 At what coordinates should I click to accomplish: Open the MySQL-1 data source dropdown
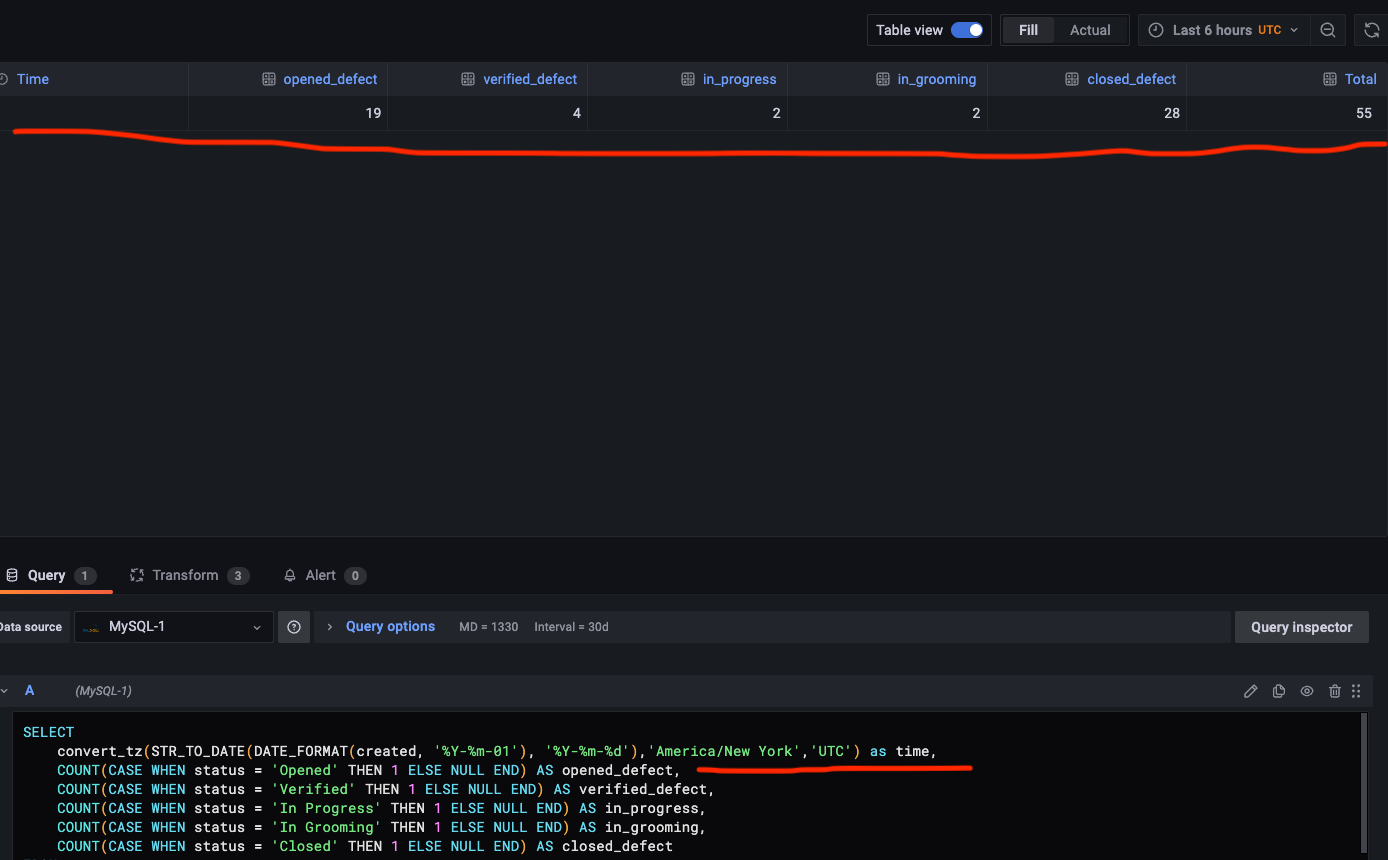point(174,627)
